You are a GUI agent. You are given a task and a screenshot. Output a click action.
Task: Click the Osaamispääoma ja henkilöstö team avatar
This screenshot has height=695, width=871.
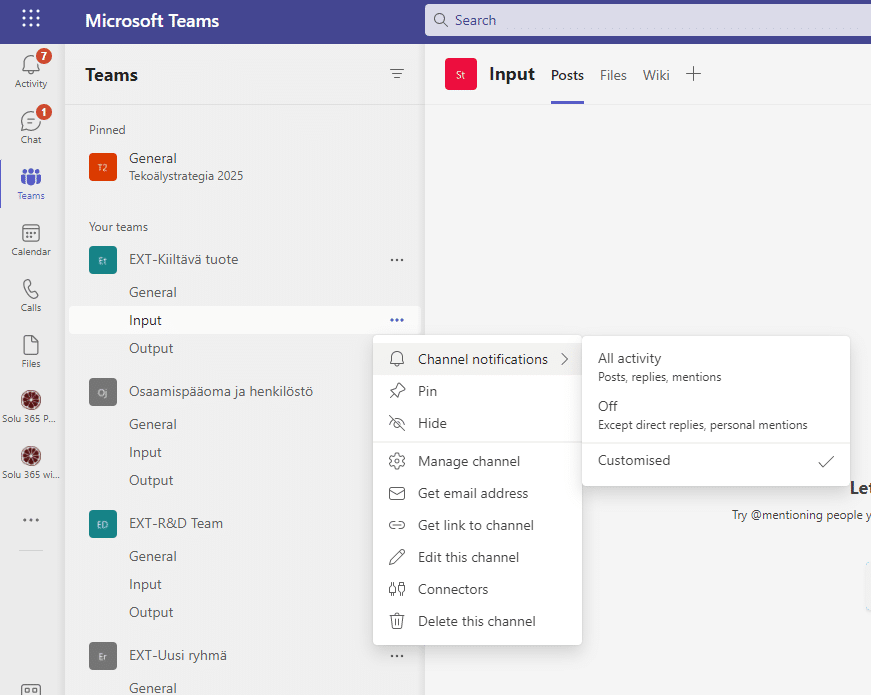pos(103,392)
